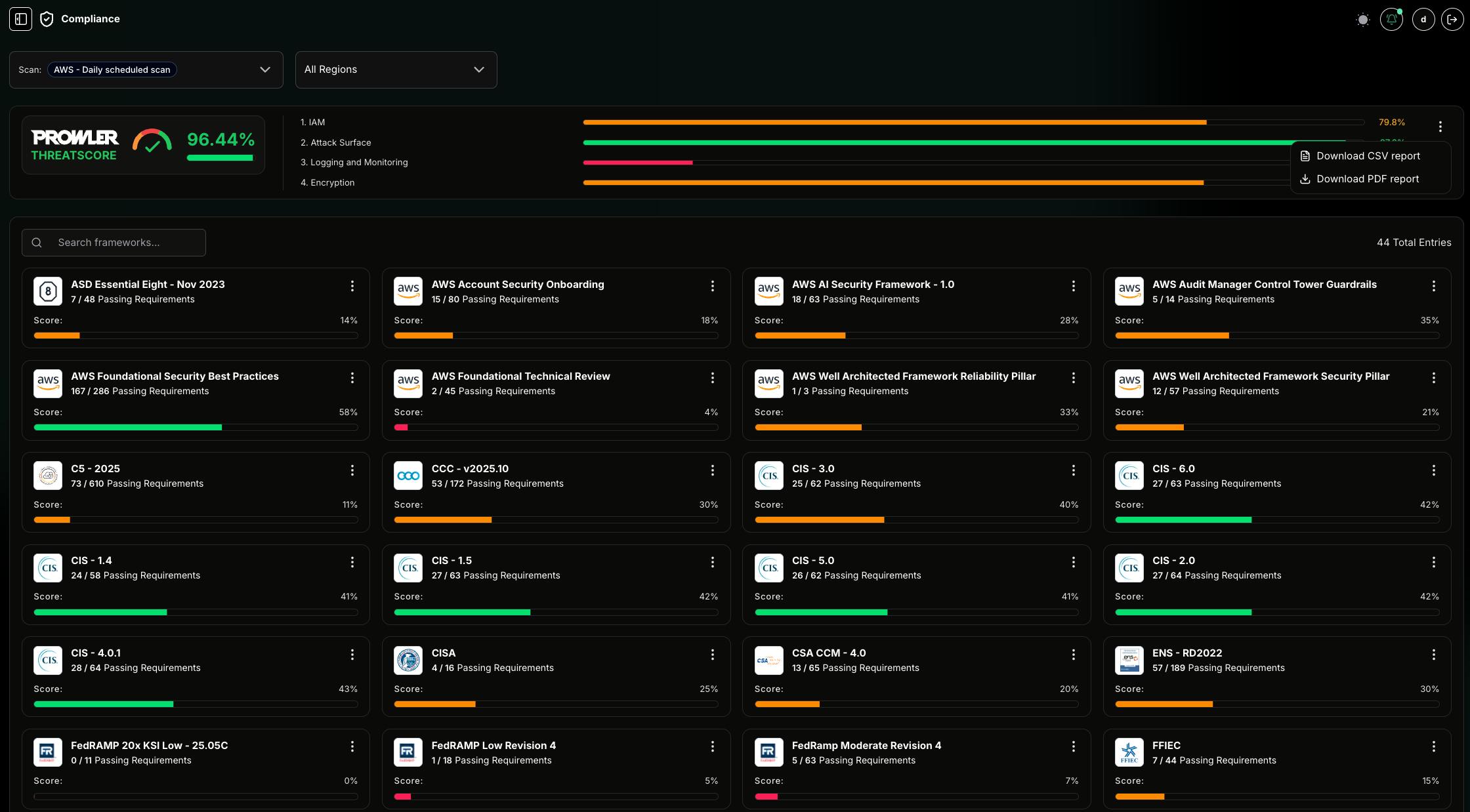The image size is (1470, 812).
Task: Toggle the light theme sun icon
Action: coord(1363,20)
